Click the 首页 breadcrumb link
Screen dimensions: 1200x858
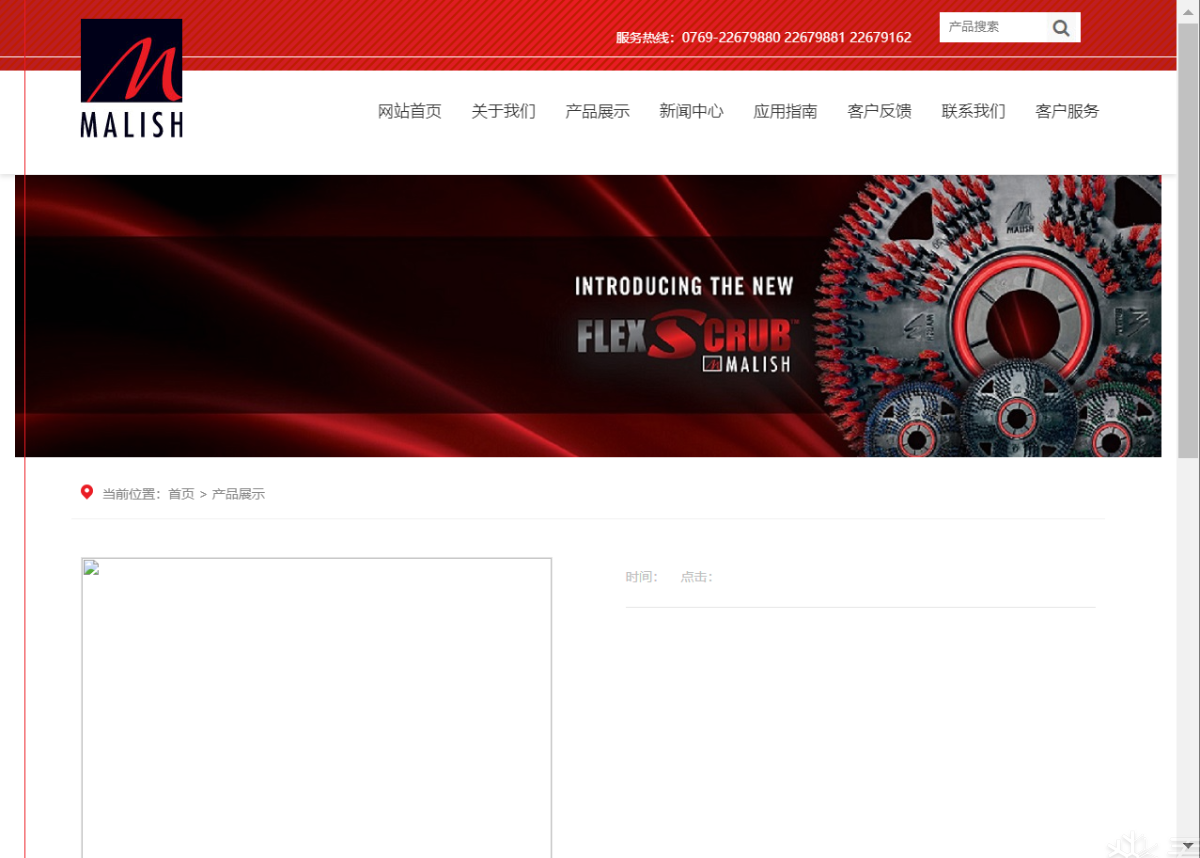point(181,494)
